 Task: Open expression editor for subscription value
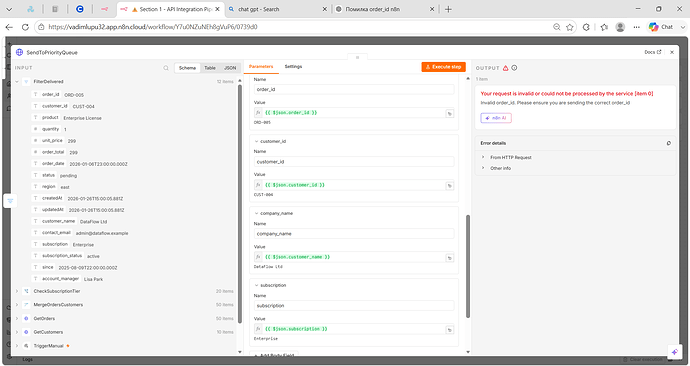[x=450, y=330]
